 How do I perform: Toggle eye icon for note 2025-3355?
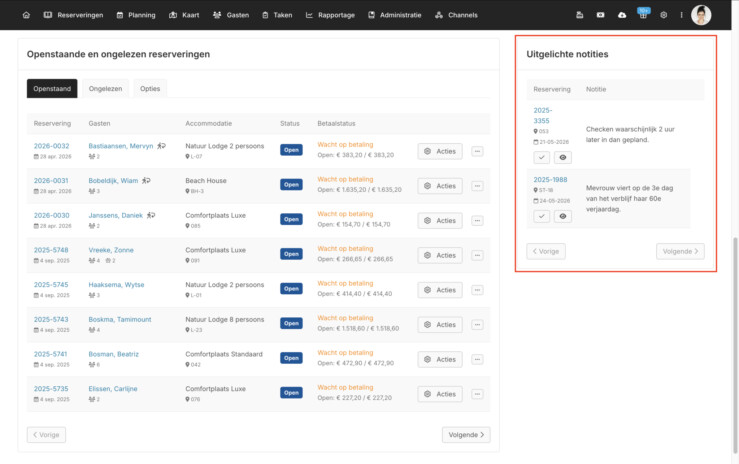(563, 157)
